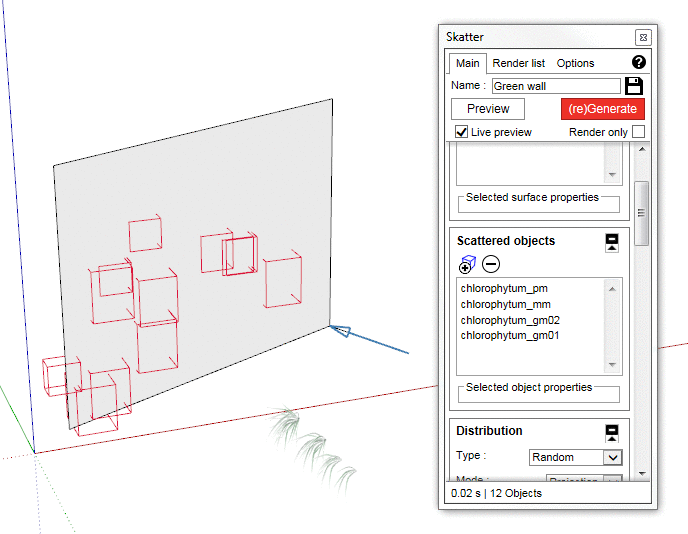Switch to the Render list tab

point(518,63)
